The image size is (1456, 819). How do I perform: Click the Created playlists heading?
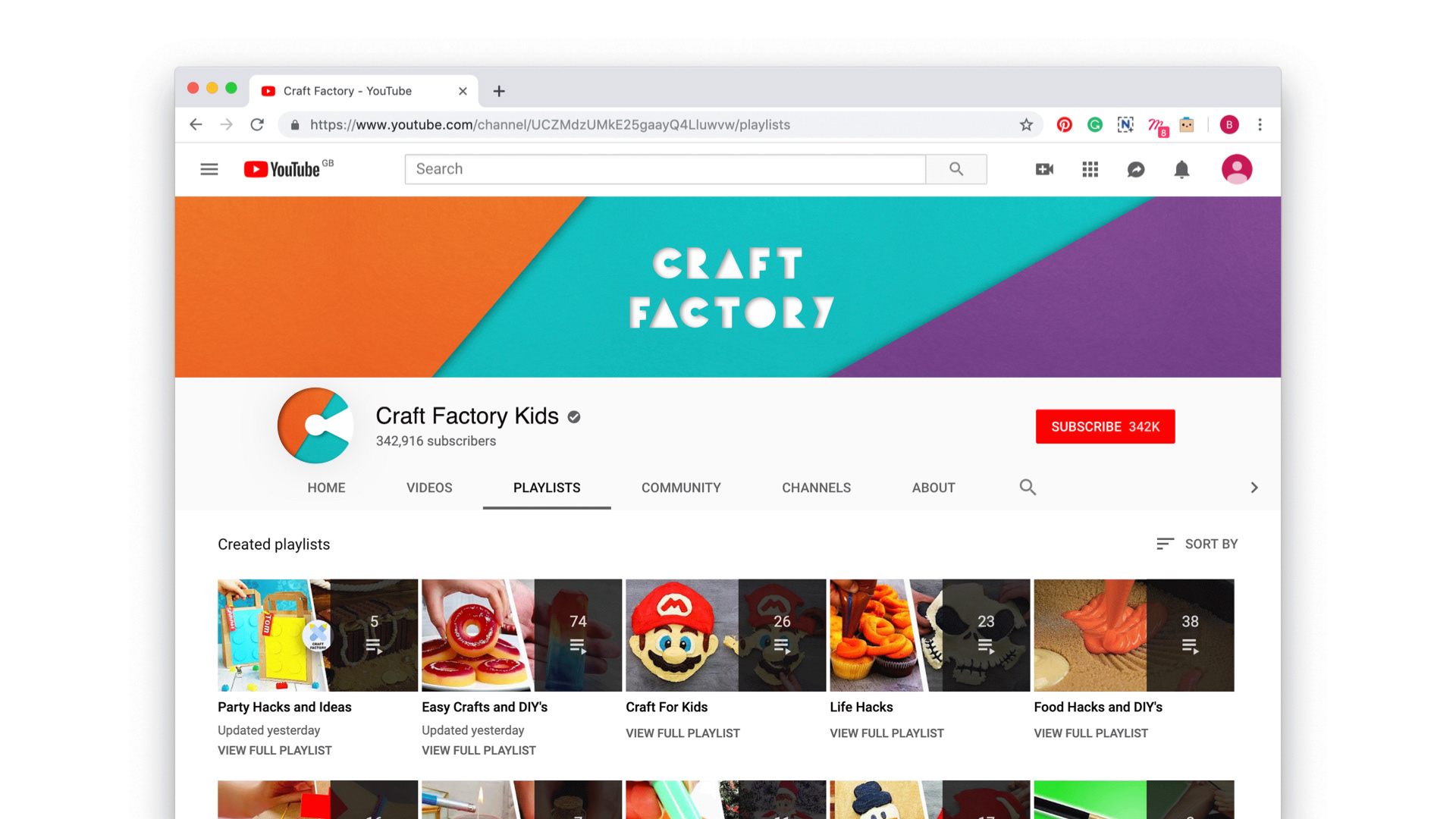click(274, 544)
